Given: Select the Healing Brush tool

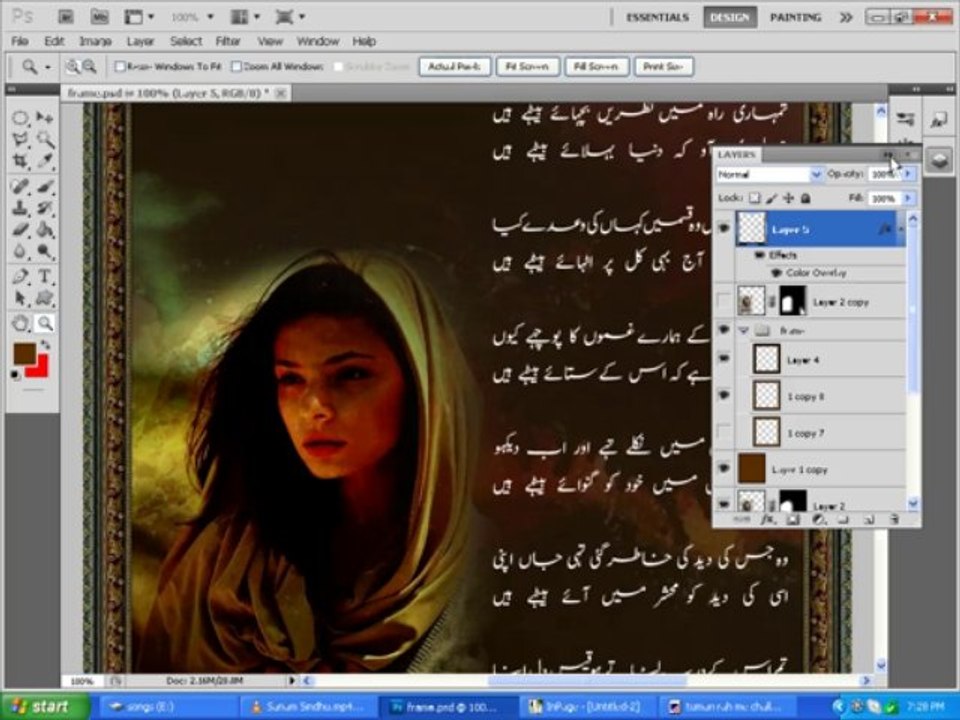Looking at the screenshot, I should pyautogui.click(x=20, y=186).
